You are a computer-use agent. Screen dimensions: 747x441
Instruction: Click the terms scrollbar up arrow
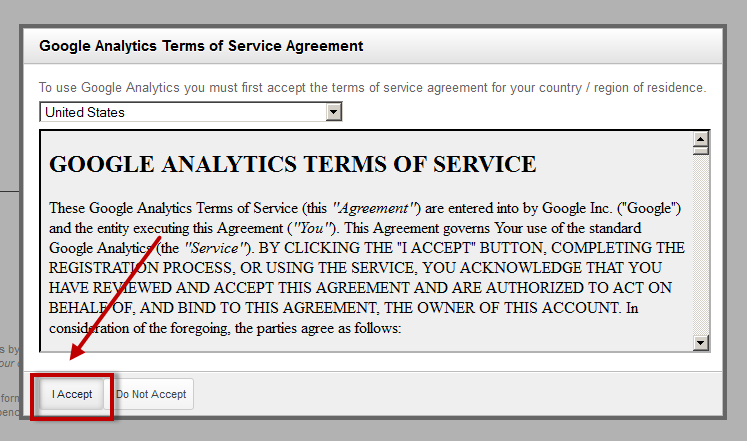click(701, 141)
